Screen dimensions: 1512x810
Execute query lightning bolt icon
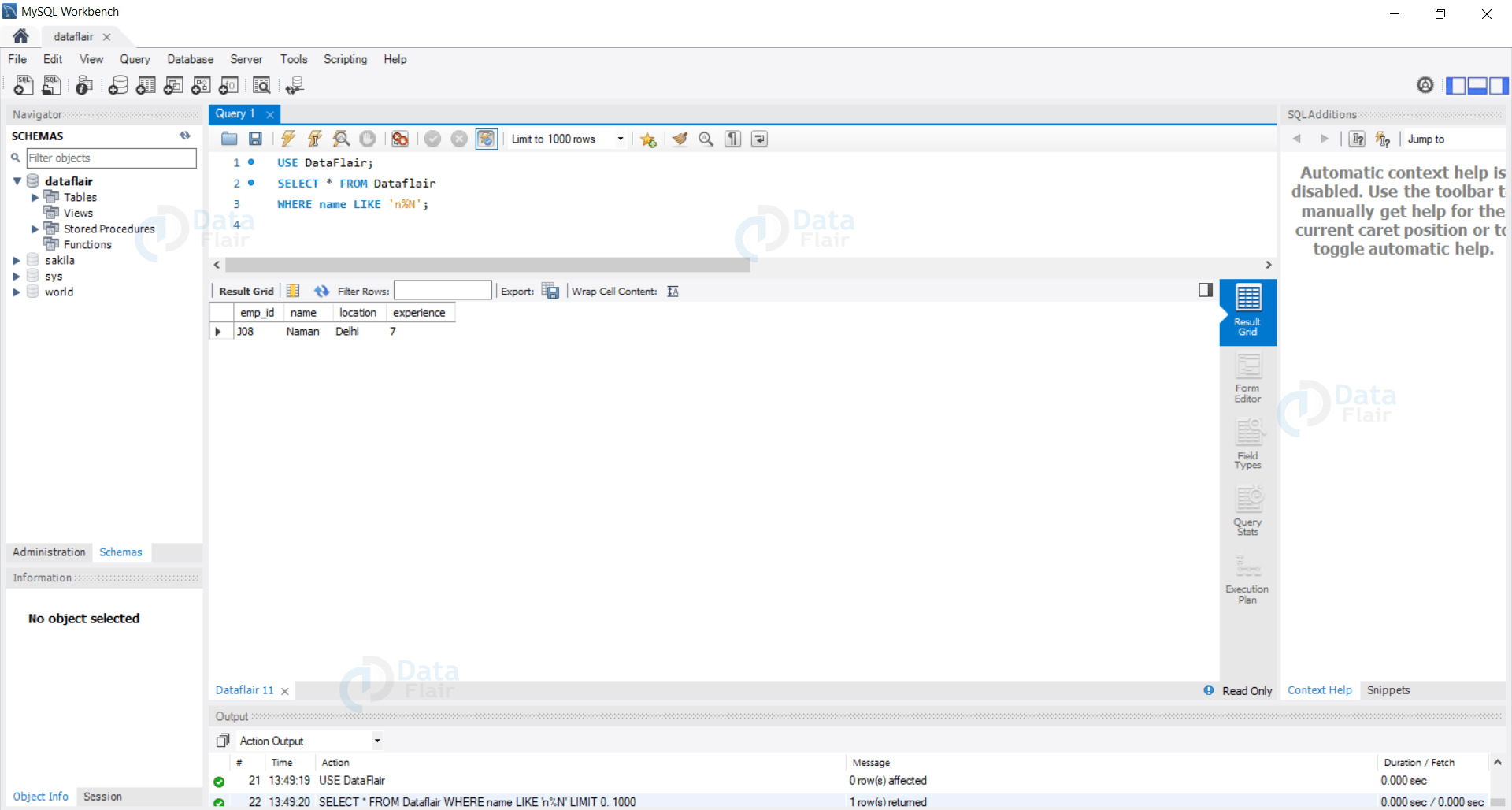(x=288, y=139)
